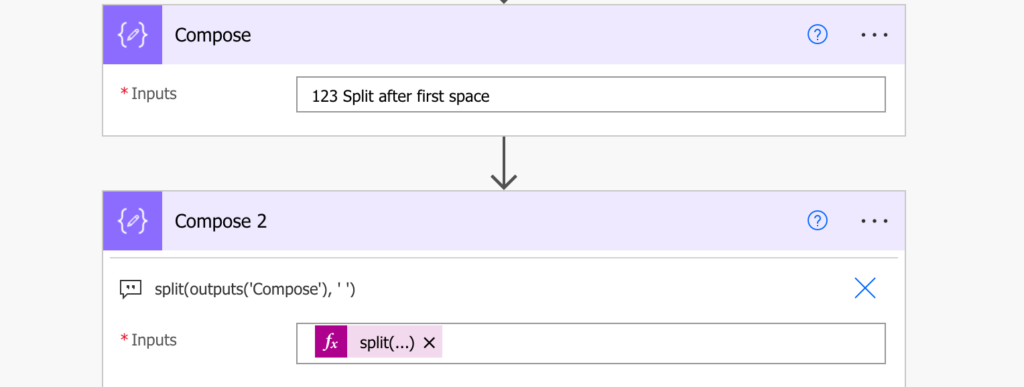Open help for the Compose action
The image size is (1024, 387).
tap(818, 35)
